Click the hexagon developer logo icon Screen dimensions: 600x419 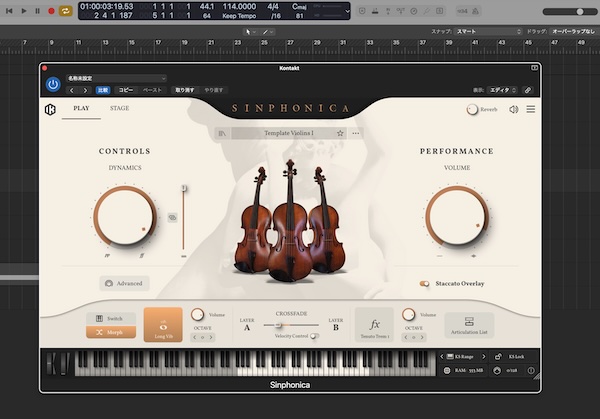click(x=50, y=109)
